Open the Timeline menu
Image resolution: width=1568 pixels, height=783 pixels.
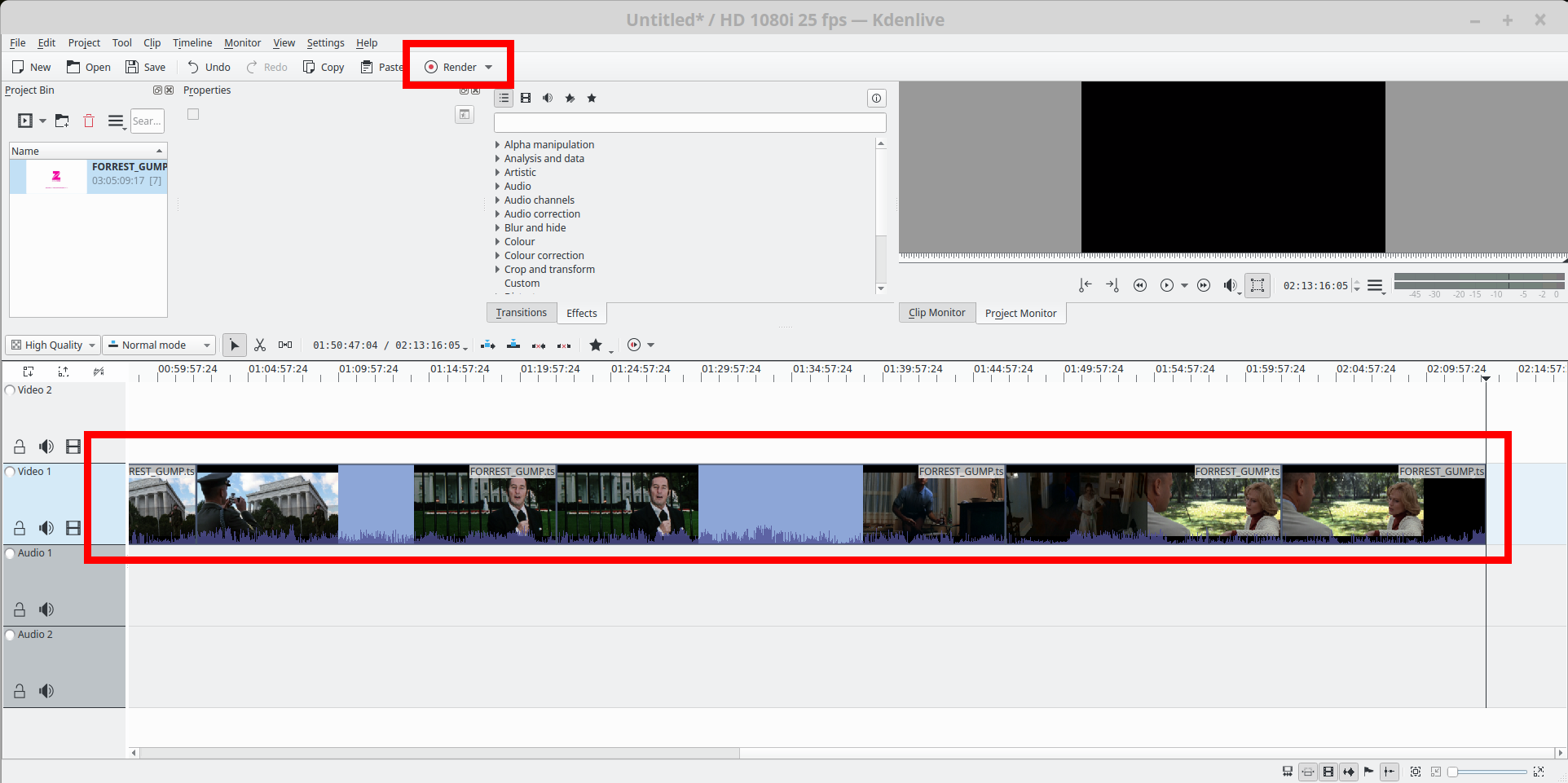click(x=192, y=43)
